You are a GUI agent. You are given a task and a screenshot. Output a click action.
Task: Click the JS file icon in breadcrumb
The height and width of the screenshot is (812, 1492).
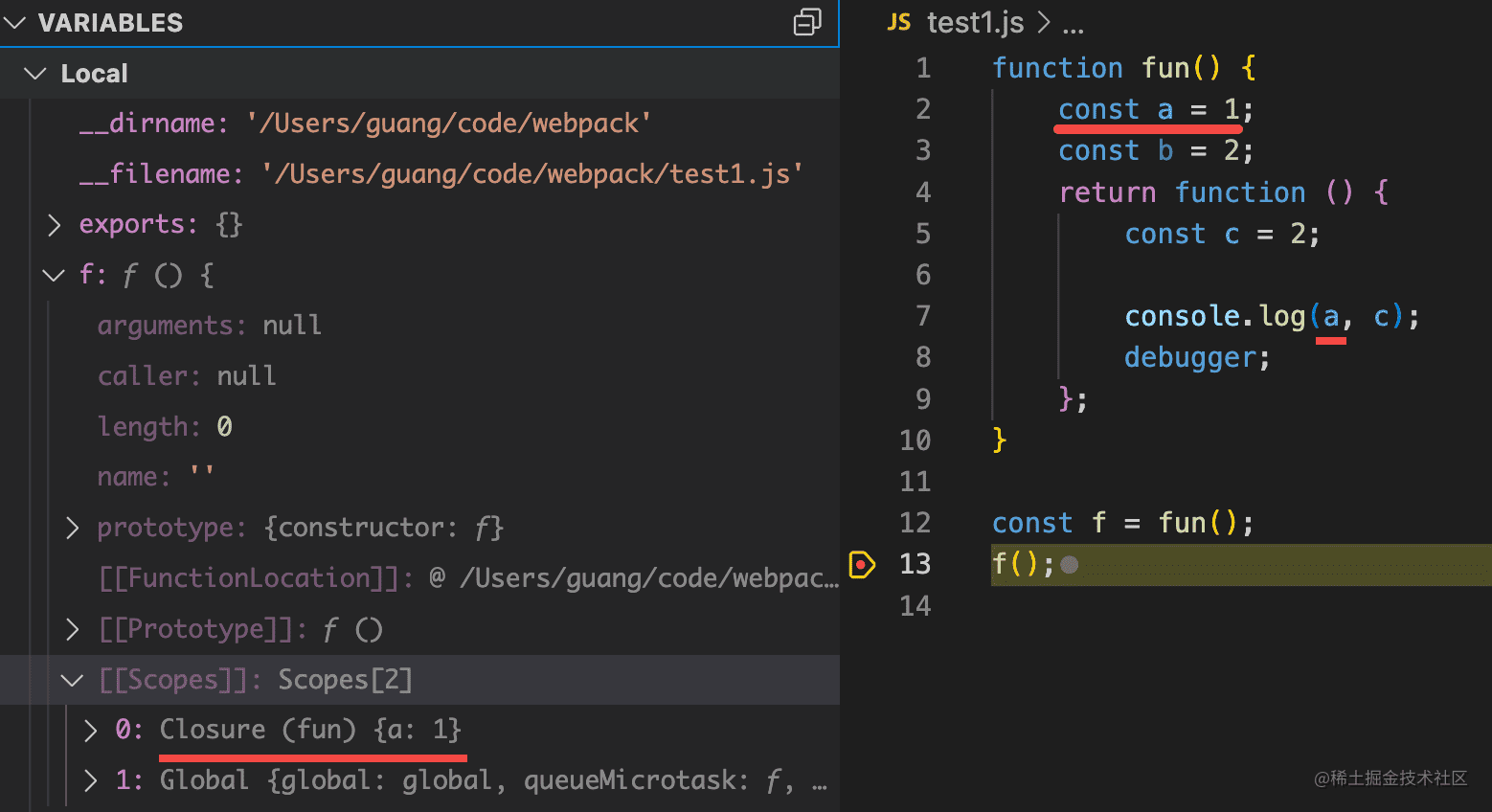[x=899, y=22]
